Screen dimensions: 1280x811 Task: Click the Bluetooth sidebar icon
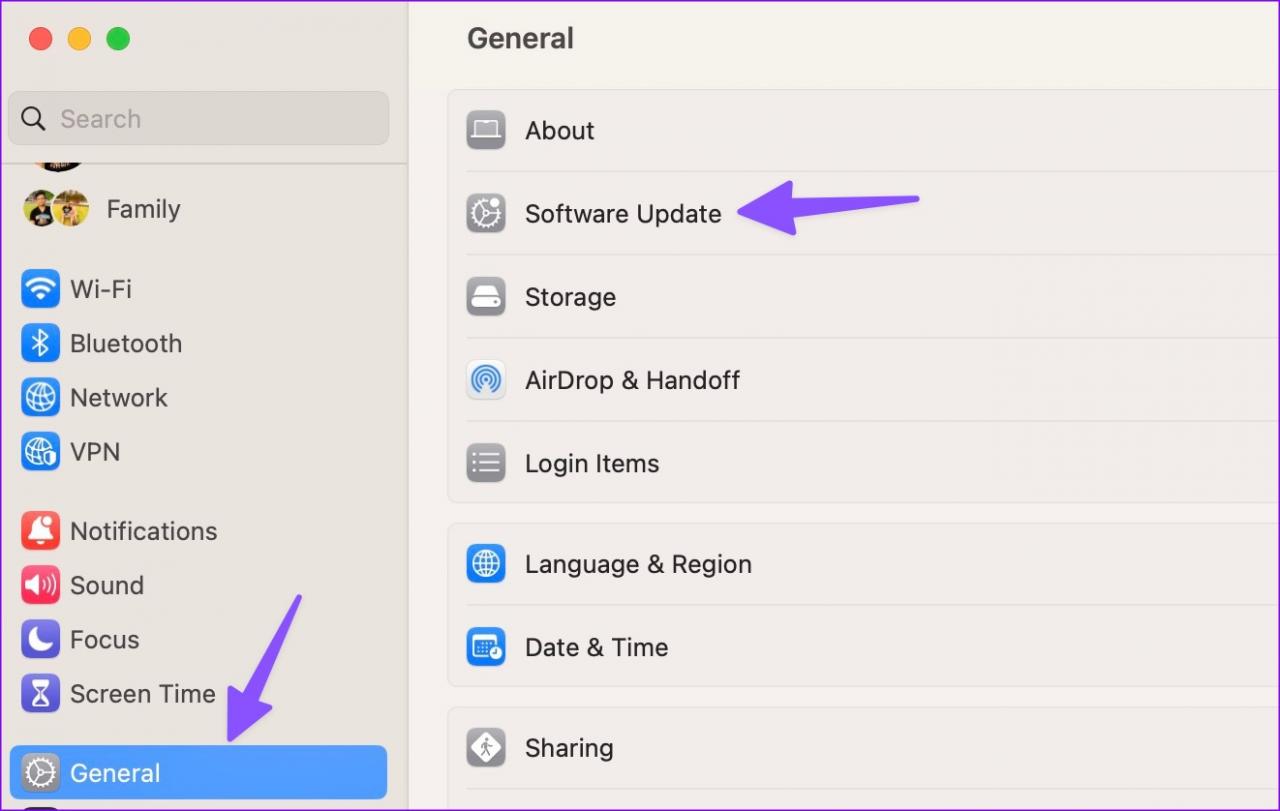click(40, 344)
